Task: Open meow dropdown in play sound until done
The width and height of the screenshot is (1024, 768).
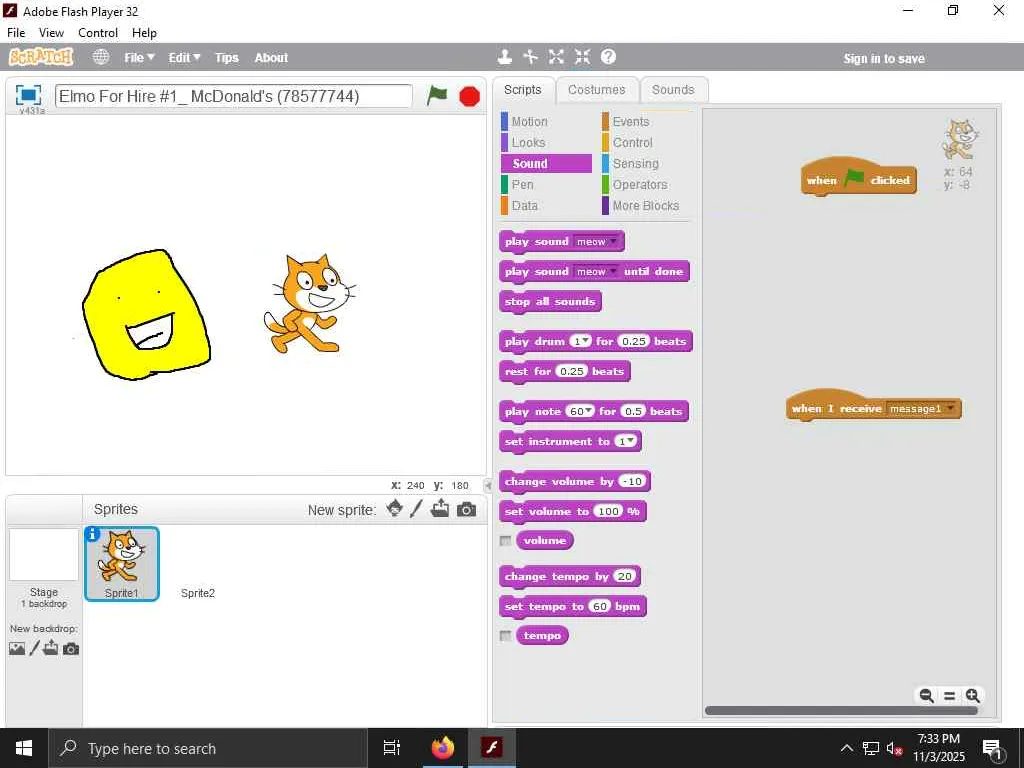Action: (x=596, y=272)
